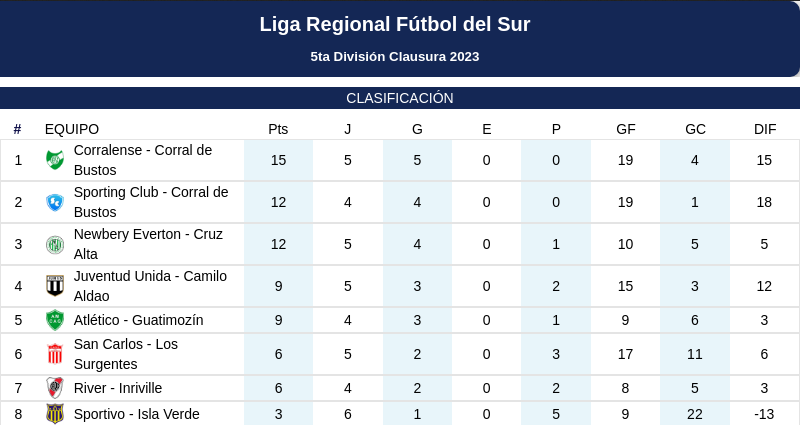Select the River - Inriville team name

click(118, 388)
